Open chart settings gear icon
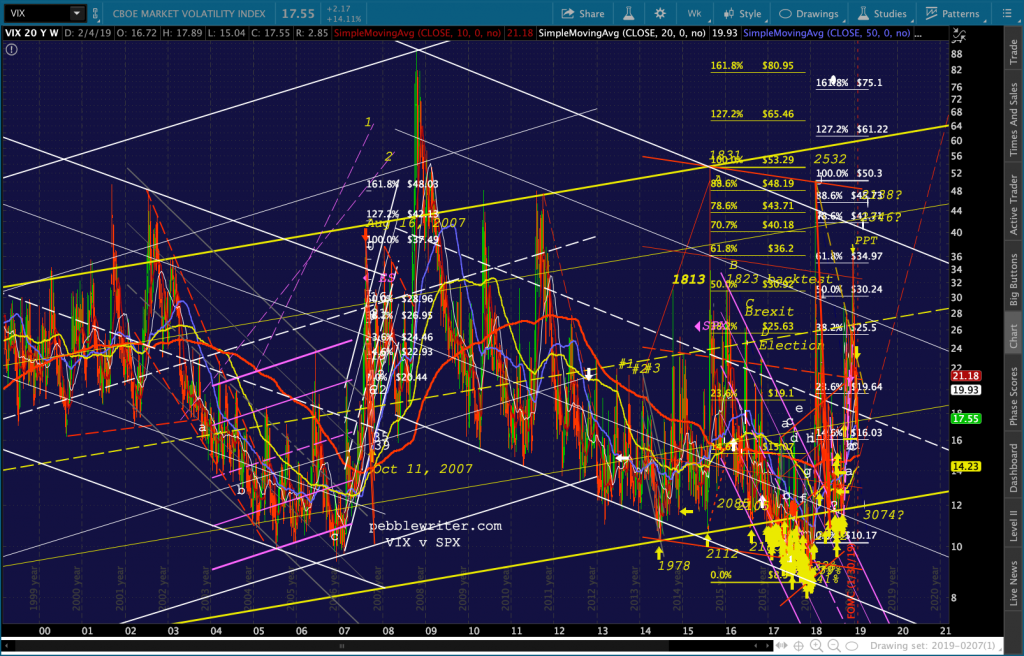Screen dimensions: 1024x656 point(659,14)
